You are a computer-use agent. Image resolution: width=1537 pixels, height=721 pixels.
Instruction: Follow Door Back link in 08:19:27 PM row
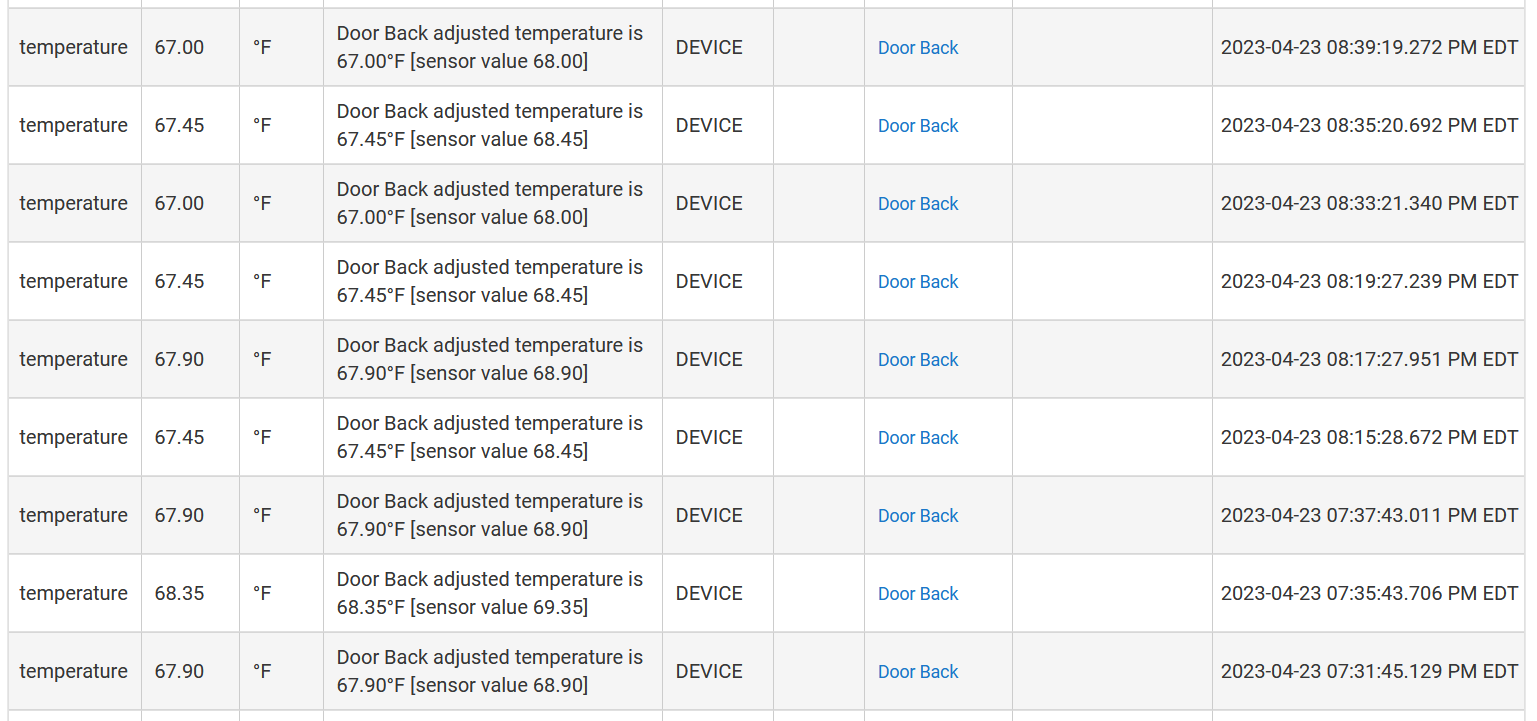(918, 282)
